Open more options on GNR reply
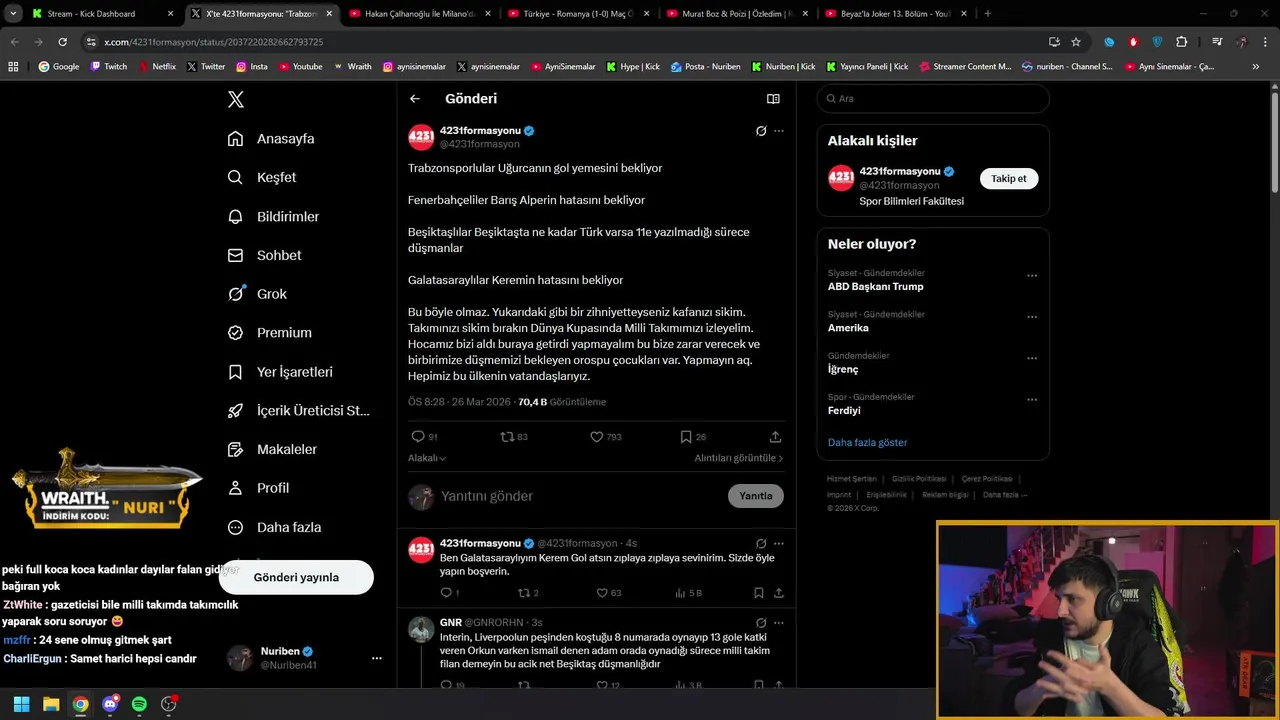Screen dimensions: 1280x720 click(x=779, y=622)
